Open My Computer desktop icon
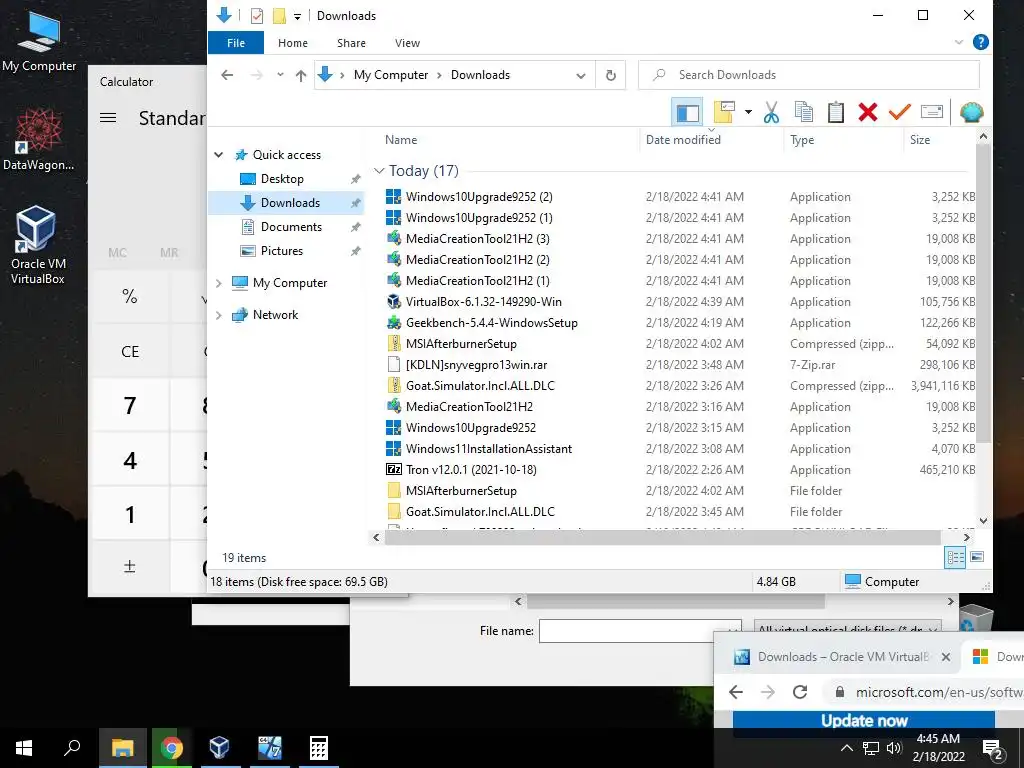 point(39,42)
